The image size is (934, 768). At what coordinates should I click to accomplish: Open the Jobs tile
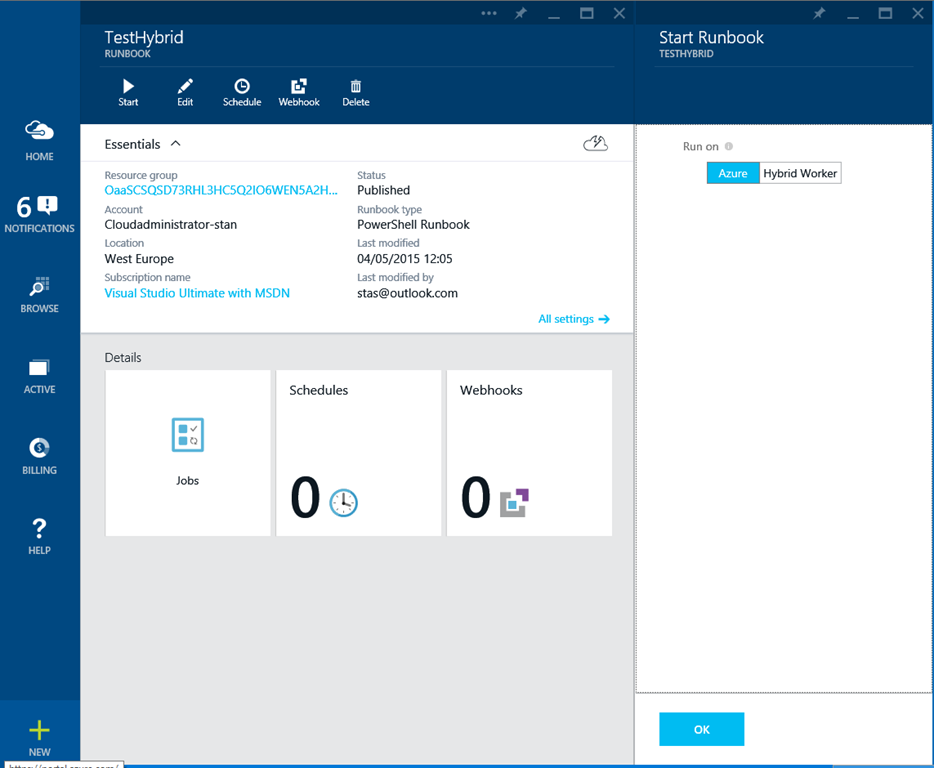point(188,453)
